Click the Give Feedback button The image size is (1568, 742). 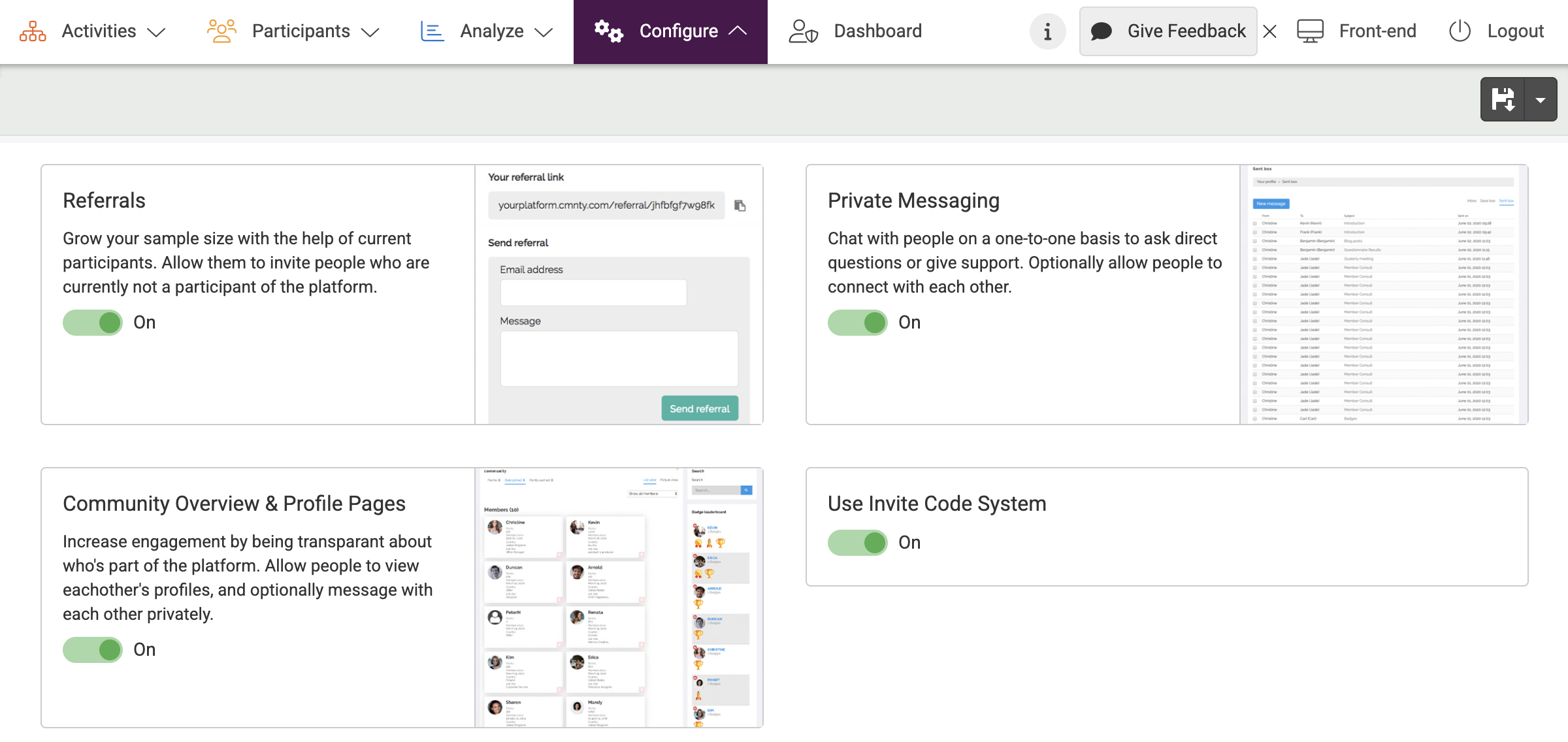[x=1168, y=31]
